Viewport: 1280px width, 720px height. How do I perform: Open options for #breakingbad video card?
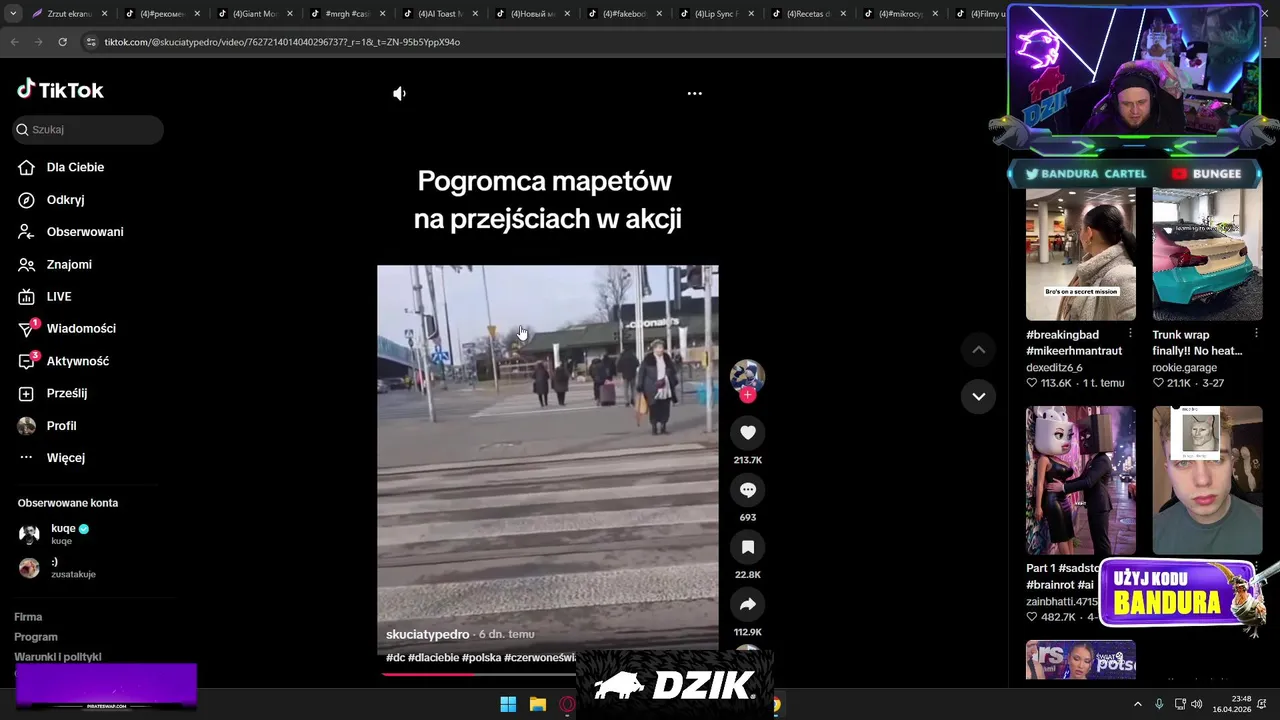pyautogui.click(x=1130, y=333)
